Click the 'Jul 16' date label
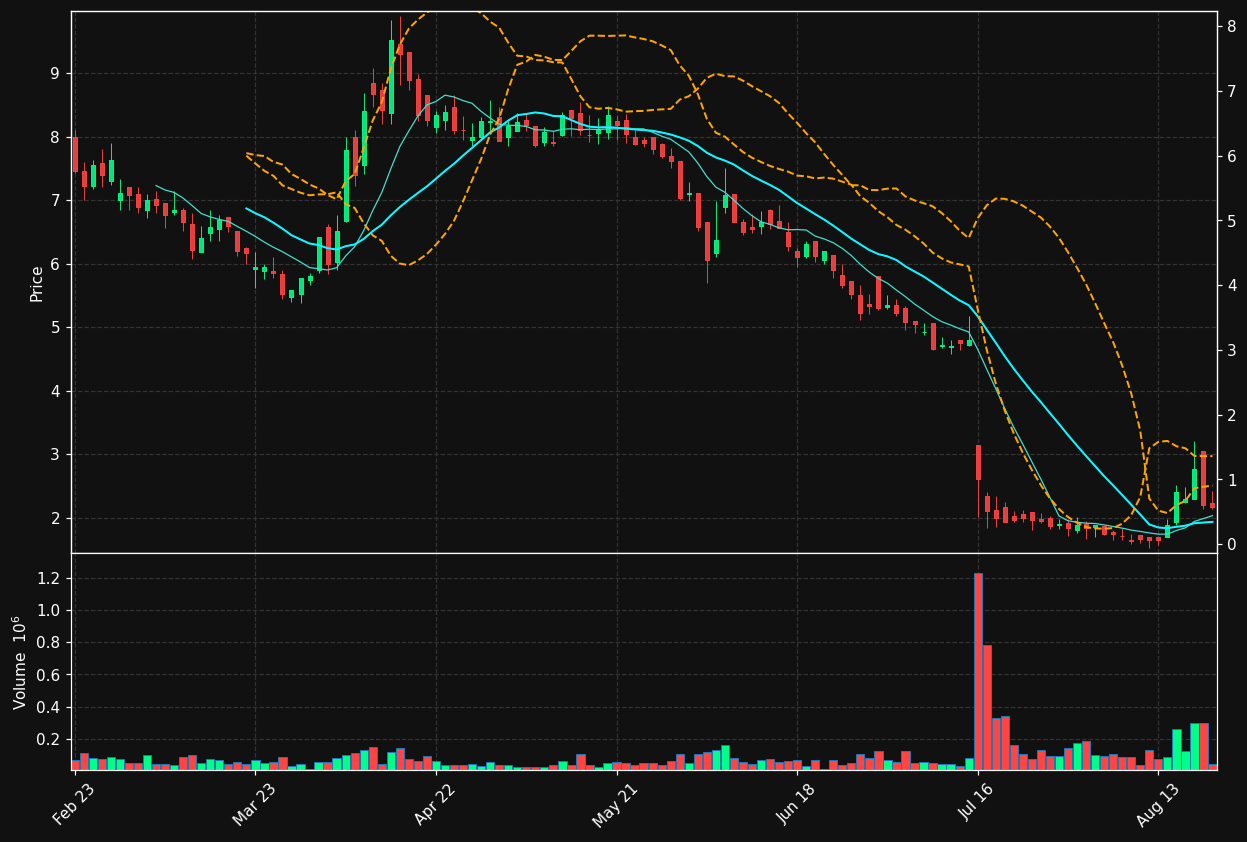 click(x=978, y=803)
